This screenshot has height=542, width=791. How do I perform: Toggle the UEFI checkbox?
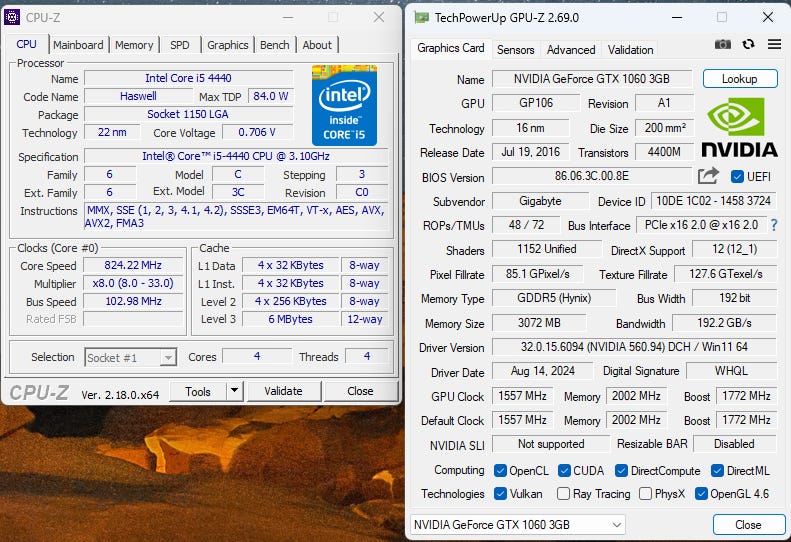[x=737, y=177]
